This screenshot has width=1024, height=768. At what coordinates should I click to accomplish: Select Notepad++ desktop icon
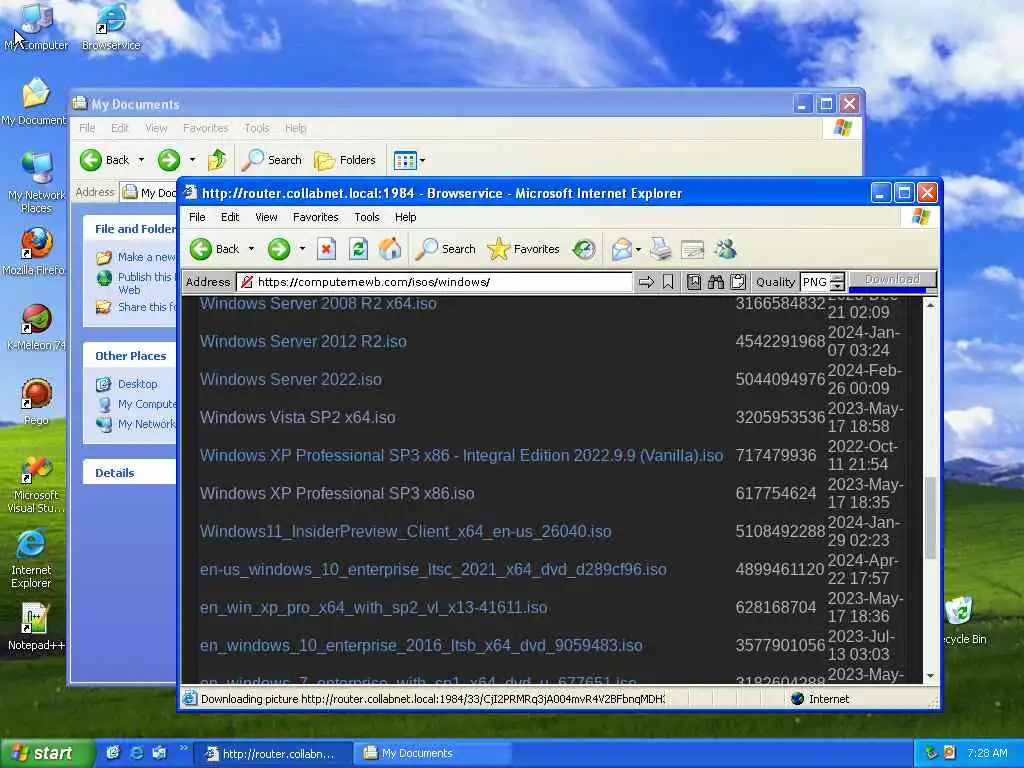click(x=35, y=627)
